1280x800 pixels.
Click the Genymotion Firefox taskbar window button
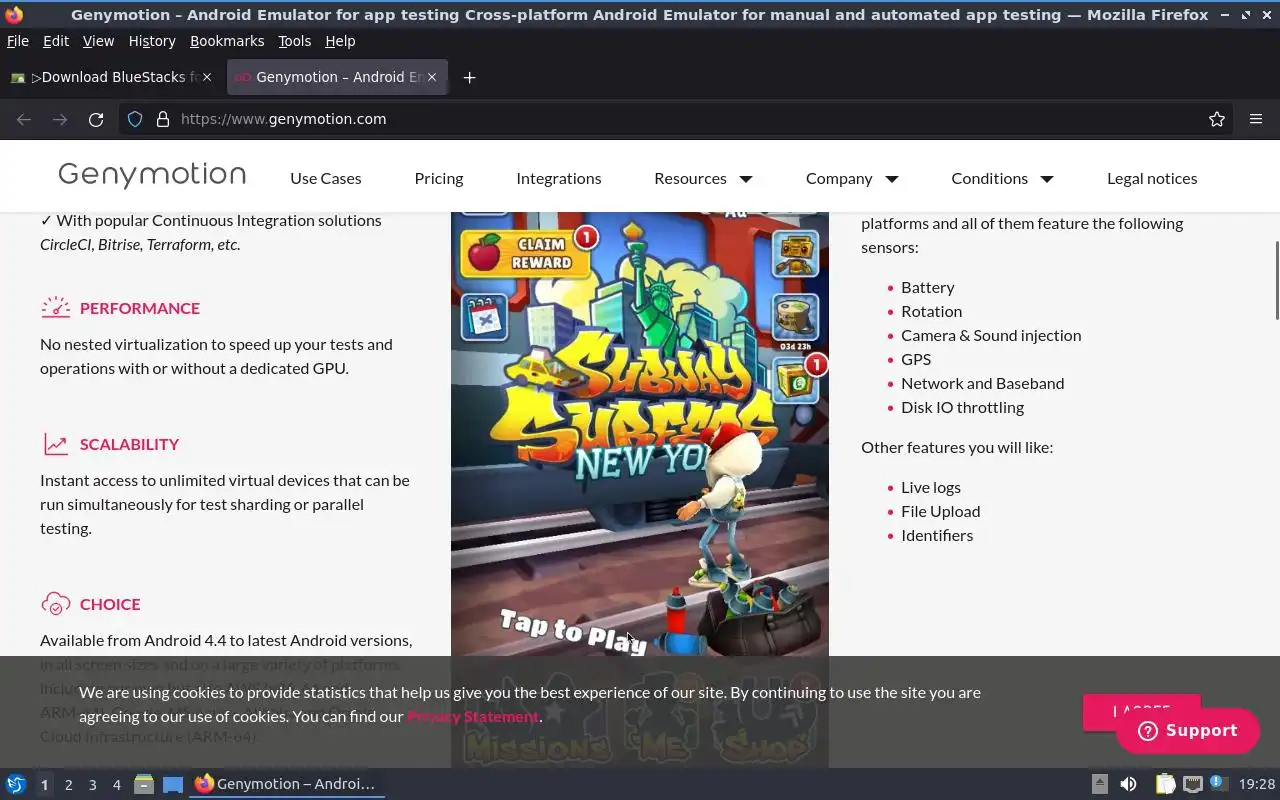click(x=287, y=784)
